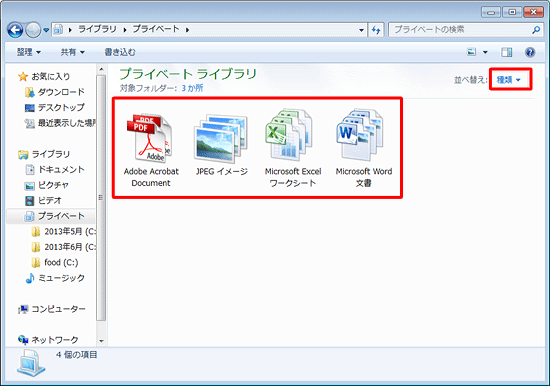The width and height of the screenshot is (550, 386).
Task: Click the music note icon beside ミュージック
Action: [x=30, y=278]
